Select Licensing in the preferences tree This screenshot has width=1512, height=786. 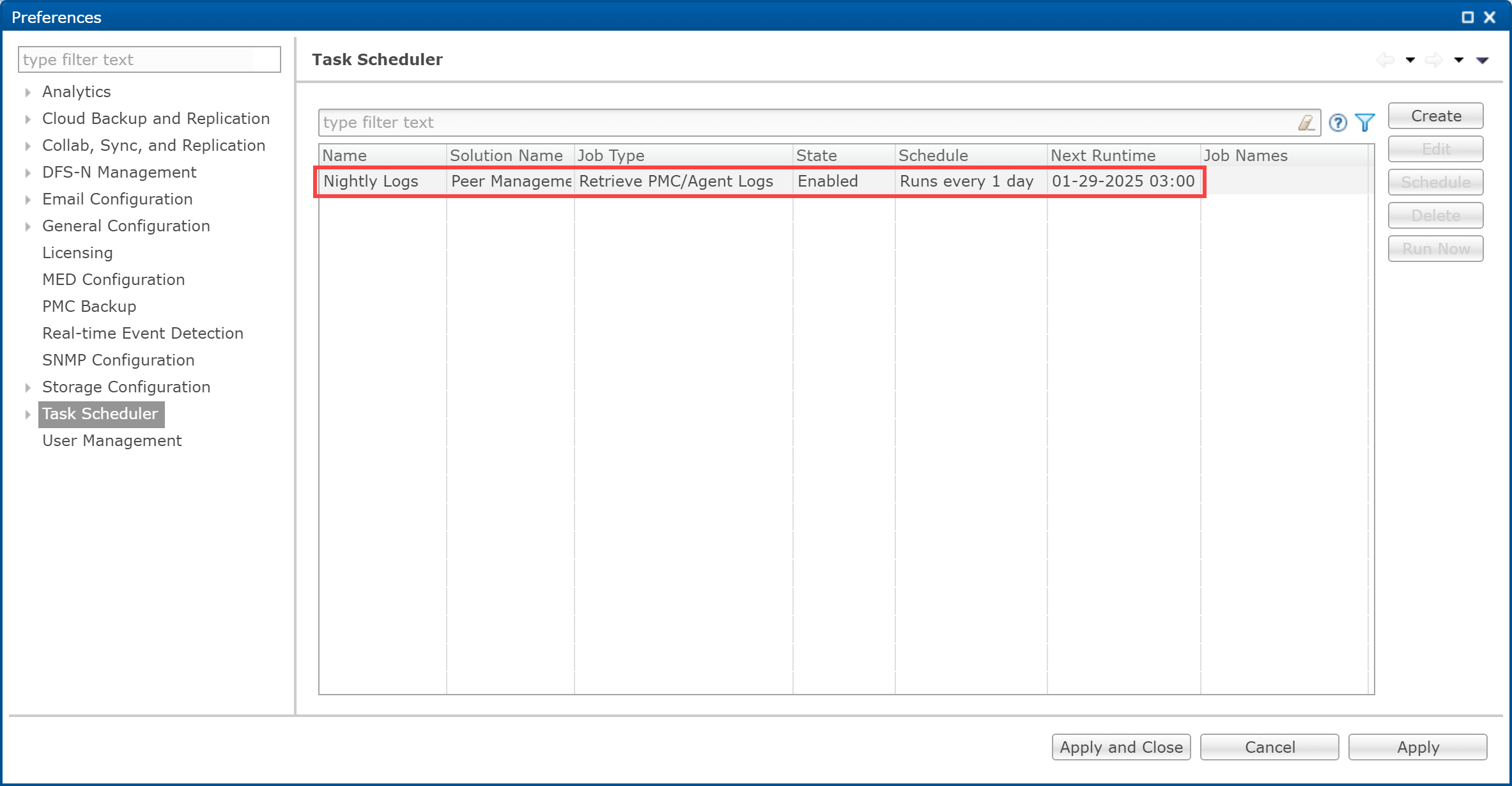[77, 253]
